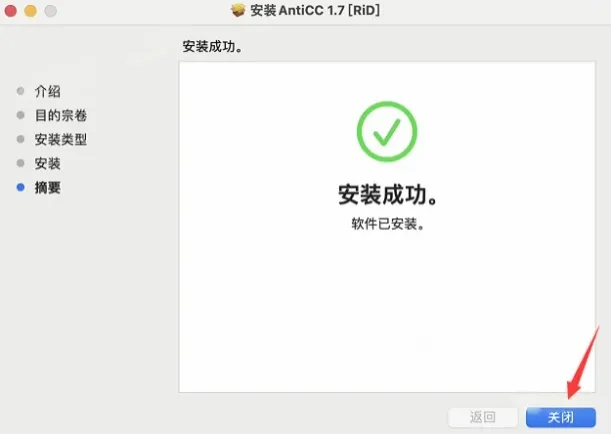Select the 安装类型 step in sidebar

(61, 139)
